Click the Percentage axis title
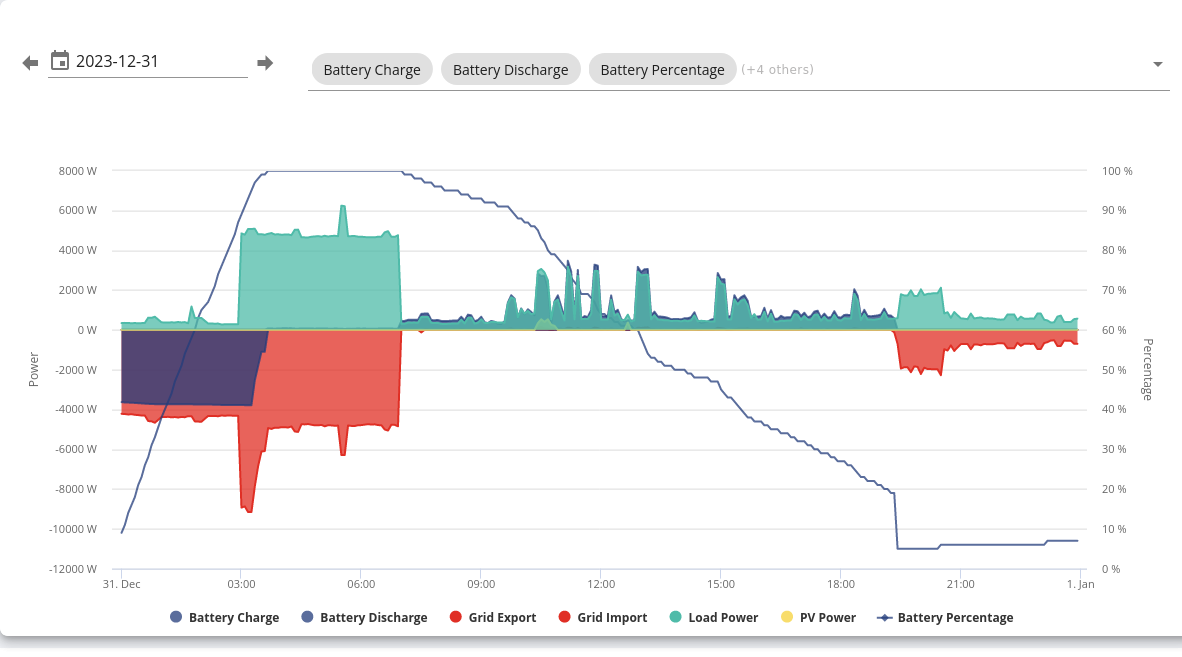 (1148, 369)
